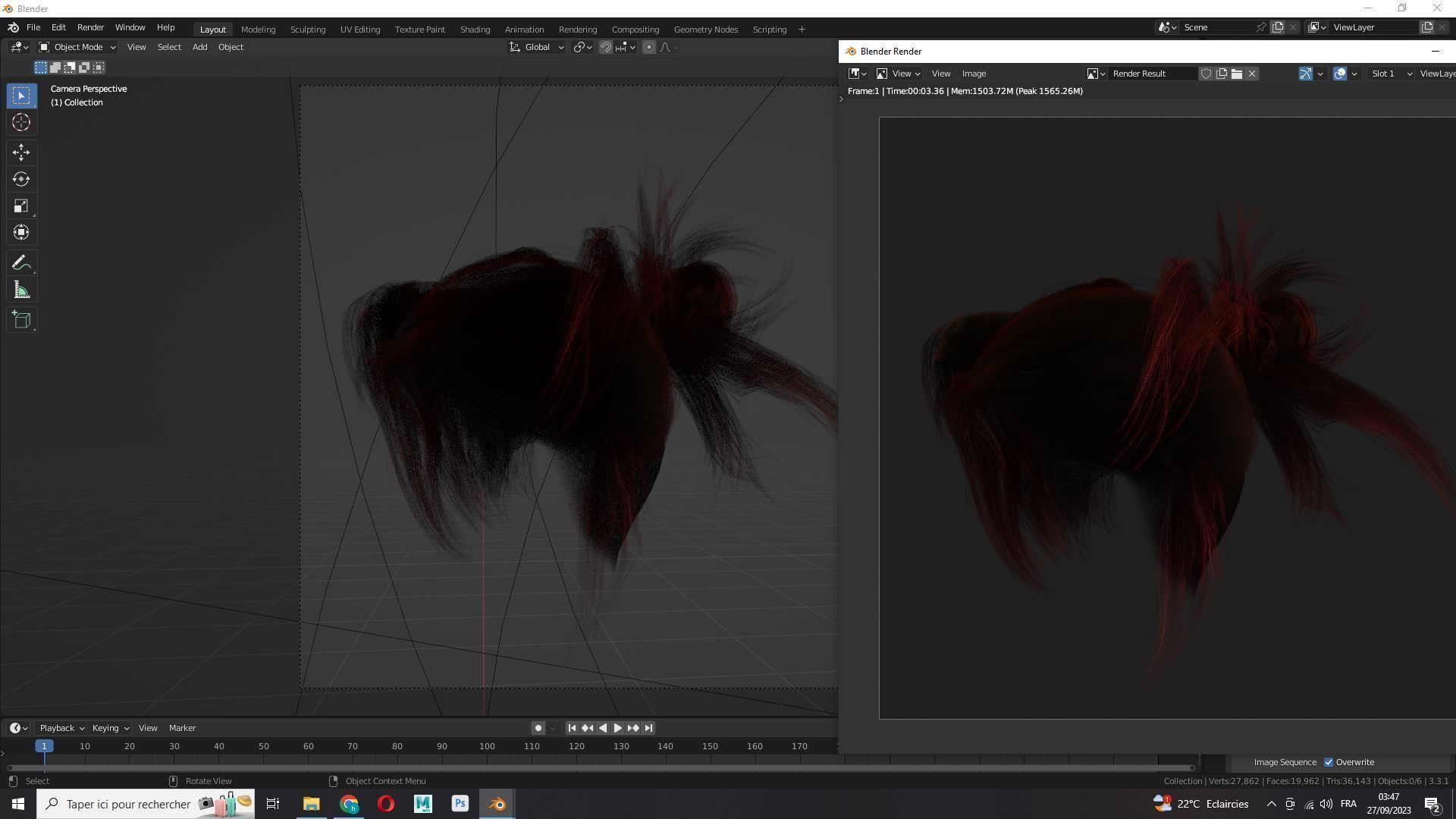
Task: Open Add menu in viewport header
Action: tap(199, 47)
